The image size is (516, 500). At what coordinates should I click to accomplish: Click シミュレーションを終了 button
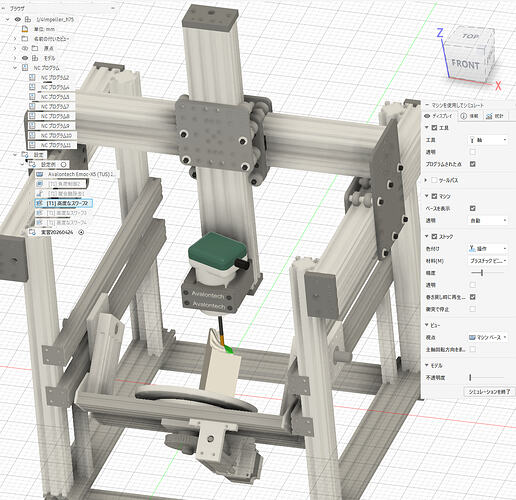point(489,392)
